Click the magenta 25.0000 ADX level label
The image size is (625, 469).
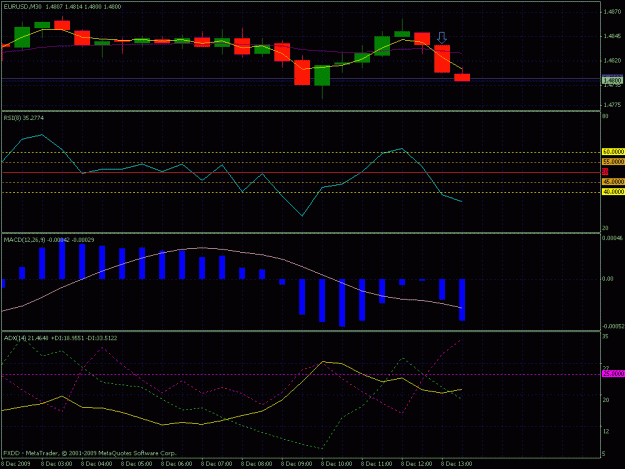613,373
